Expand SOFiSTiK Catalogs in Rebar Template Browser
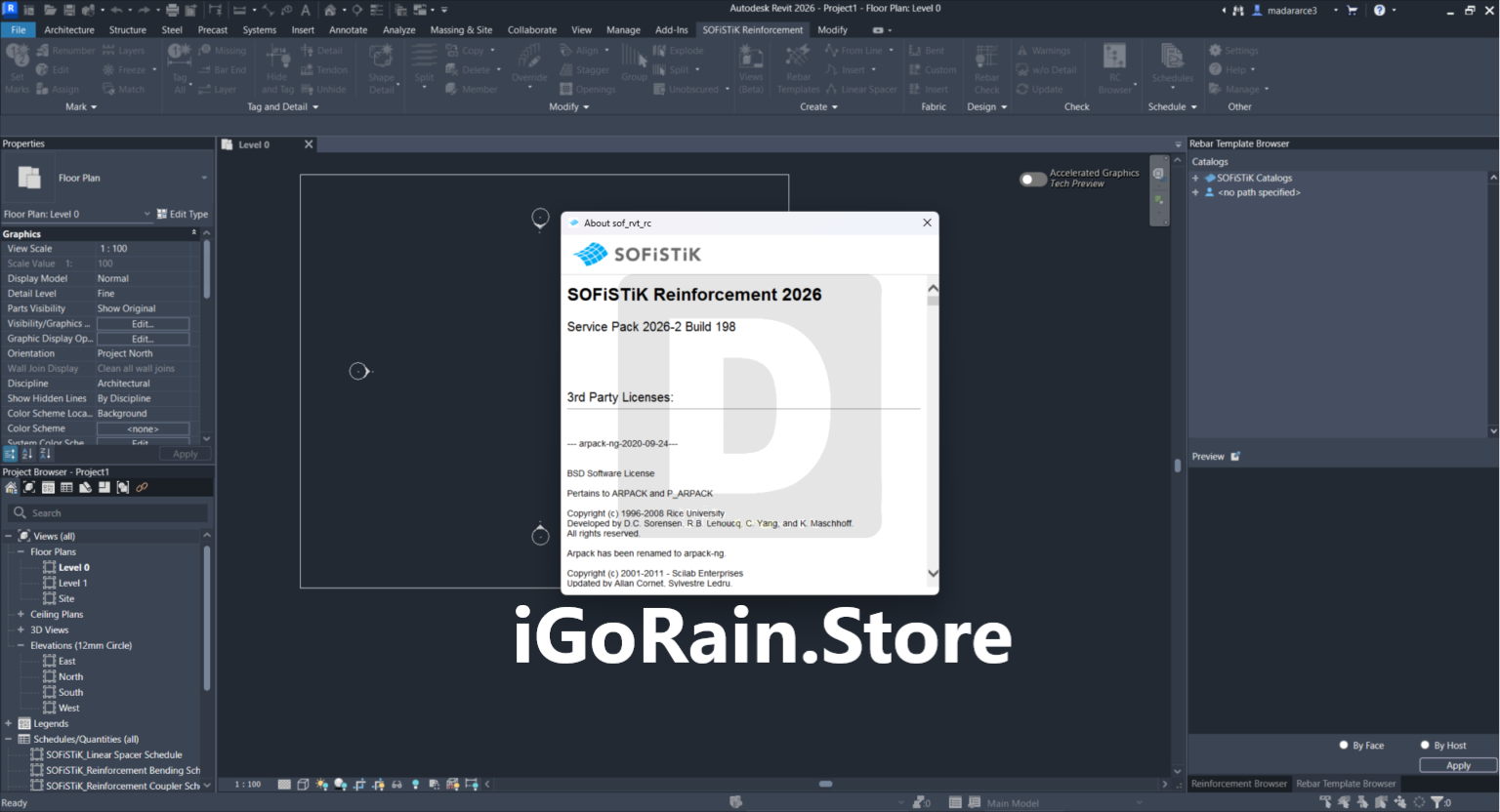The height and width of the screenshot is (812, 1500). tap(1195, 178)
